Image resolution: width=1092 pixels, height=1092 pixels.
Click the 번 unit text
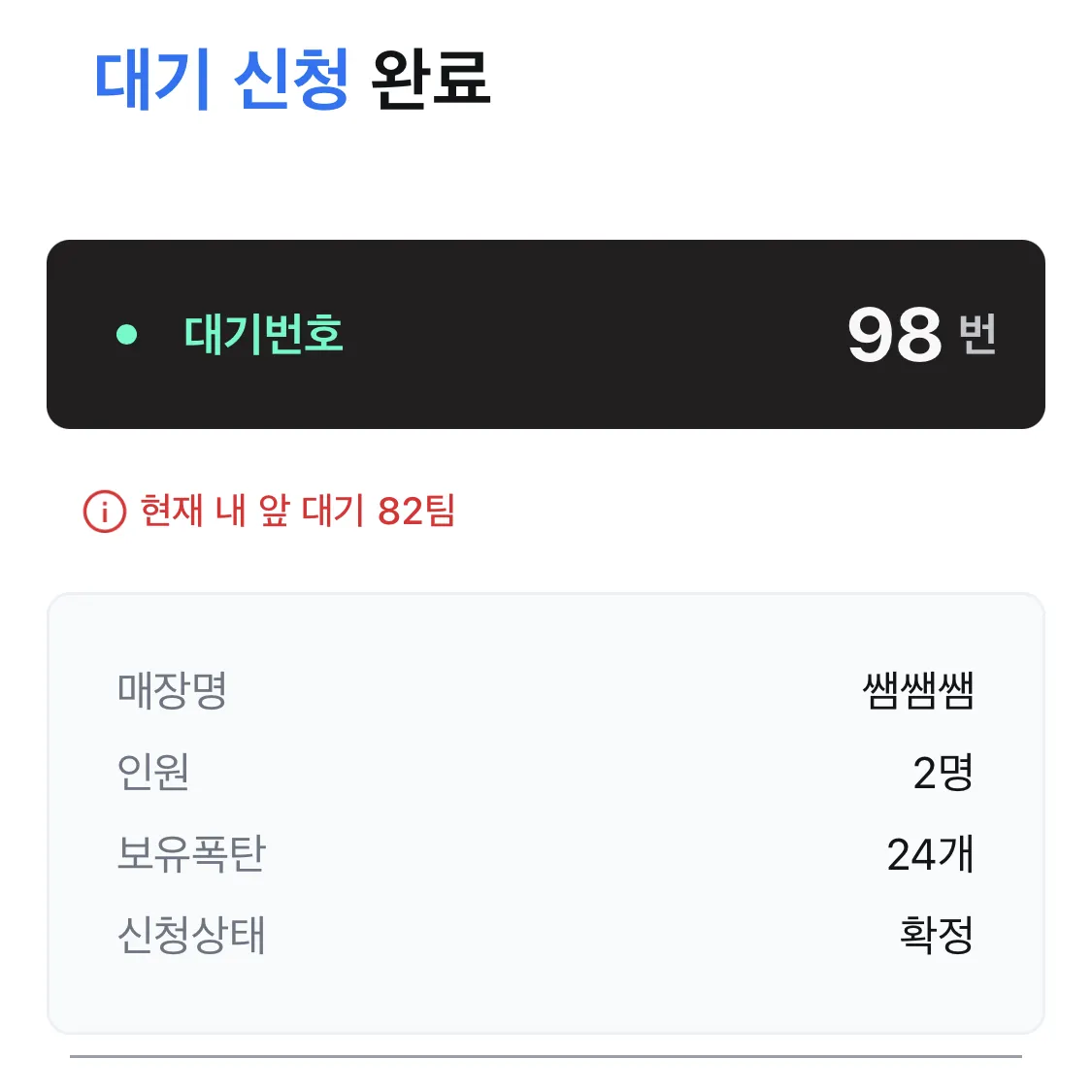pos(977,335)
